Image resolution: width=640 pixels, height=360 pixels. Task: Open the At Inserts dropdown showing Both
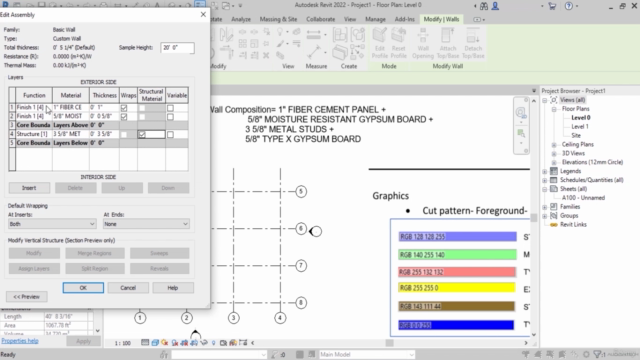tap(52, 224)
